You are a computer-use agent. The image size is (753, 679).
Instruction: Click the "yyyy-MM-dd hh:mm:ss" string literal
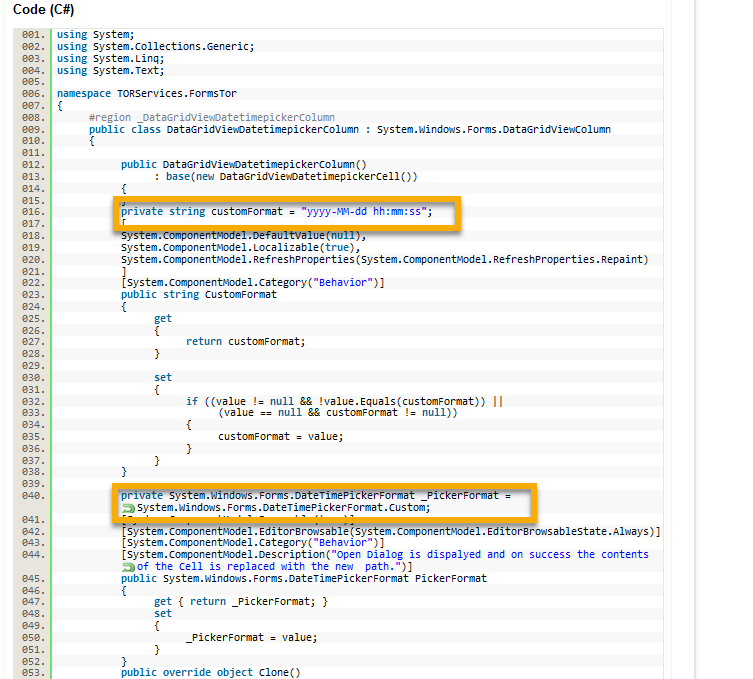(364, 211)
